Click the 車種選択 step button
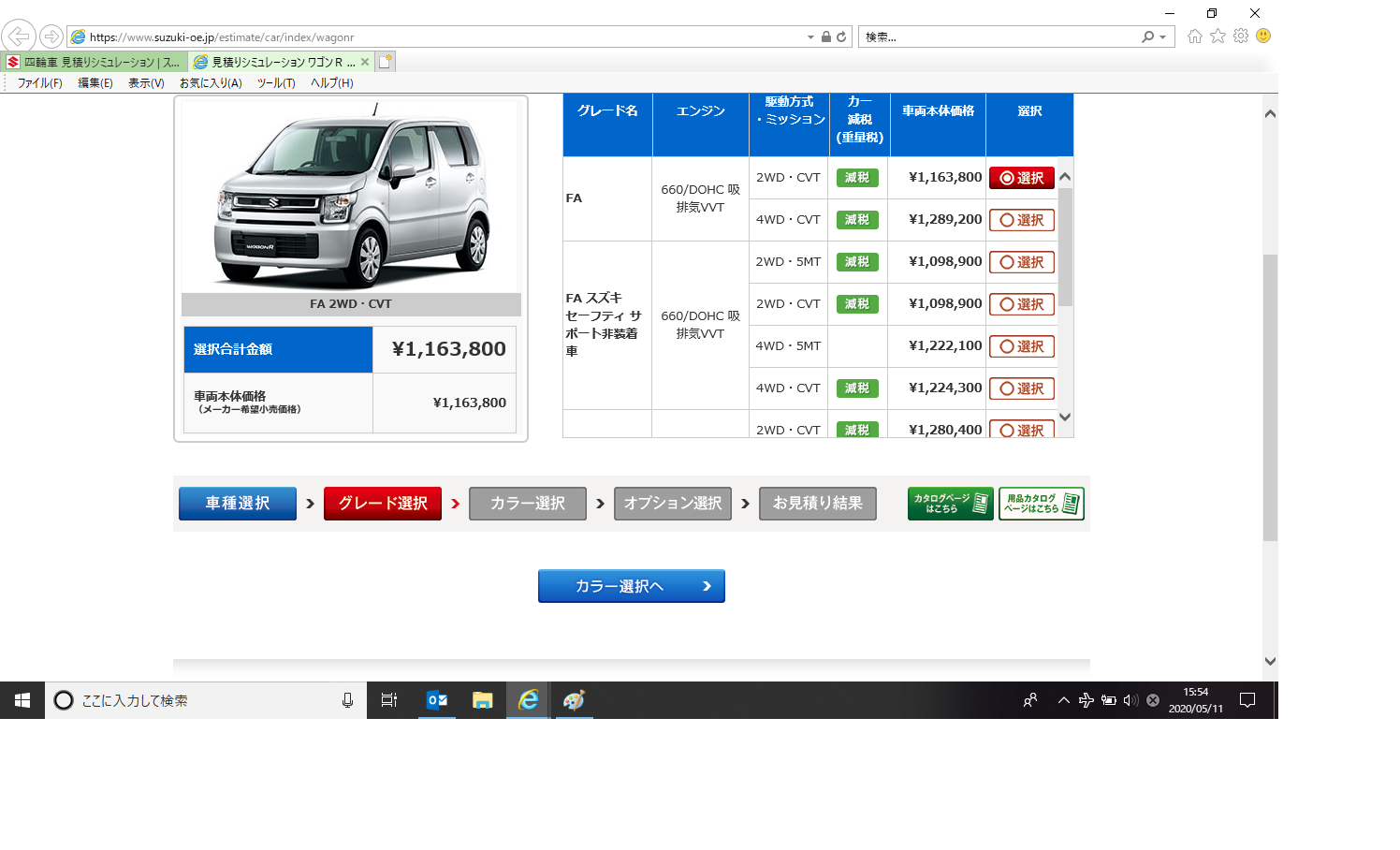 coord(238,504)
